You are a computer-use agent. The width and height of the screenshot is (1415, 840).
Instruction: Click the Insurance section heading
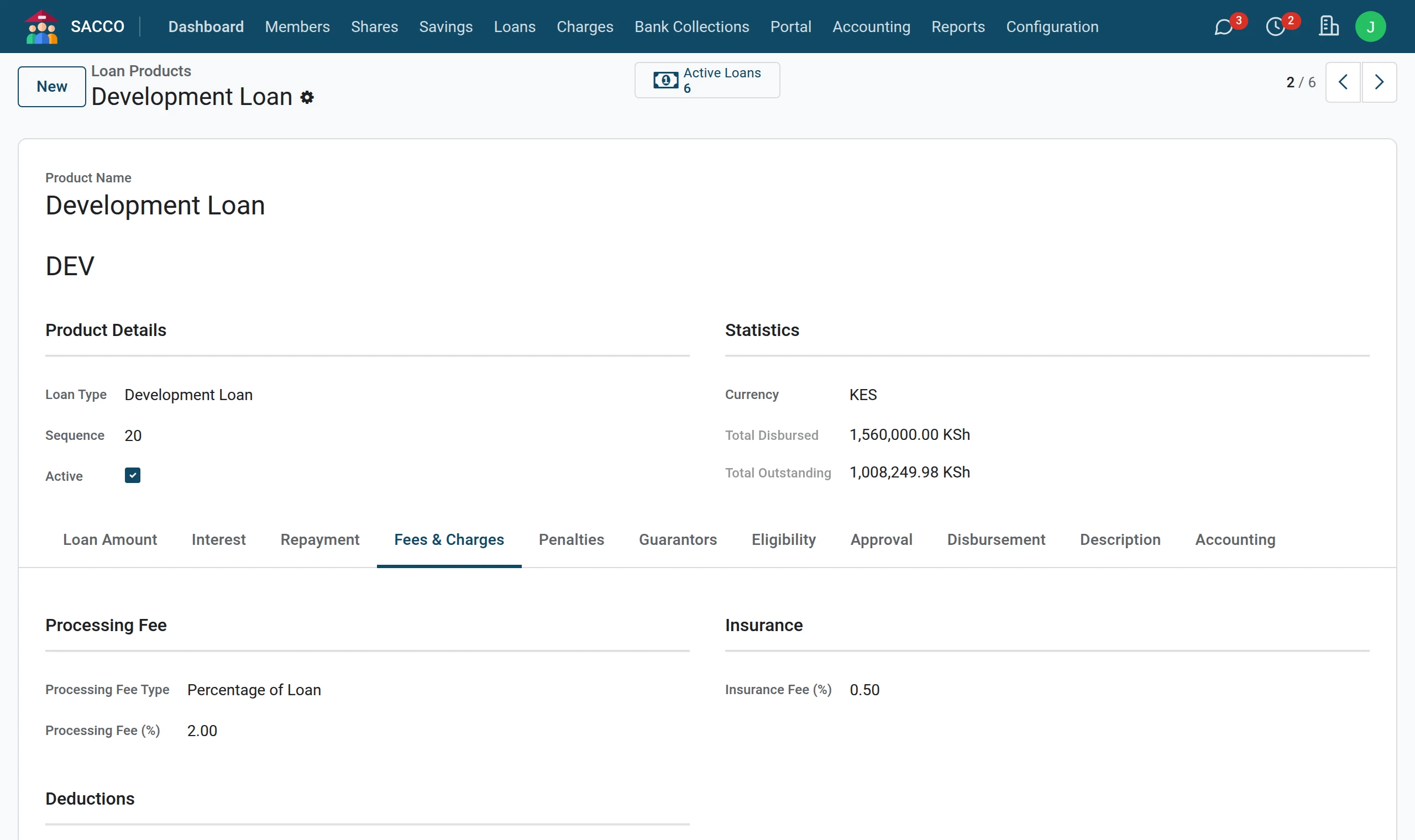[x=763, y=625]
